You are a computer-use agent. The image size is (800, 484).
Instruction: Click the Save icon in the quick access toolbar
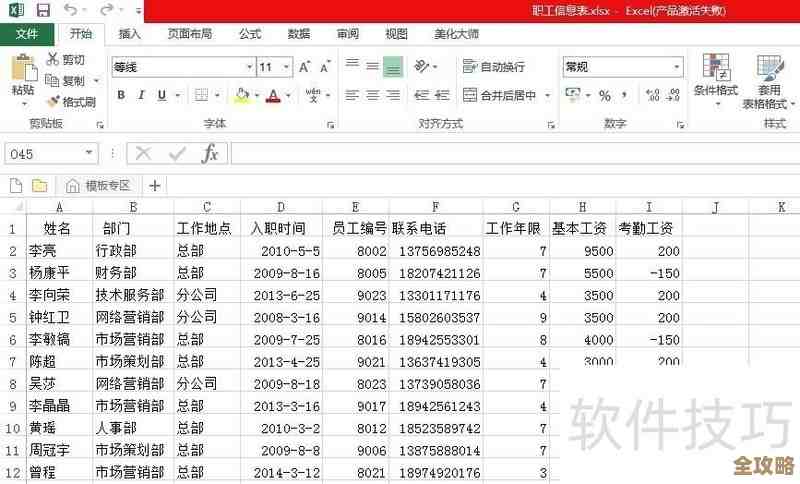[x=43, y=10]
